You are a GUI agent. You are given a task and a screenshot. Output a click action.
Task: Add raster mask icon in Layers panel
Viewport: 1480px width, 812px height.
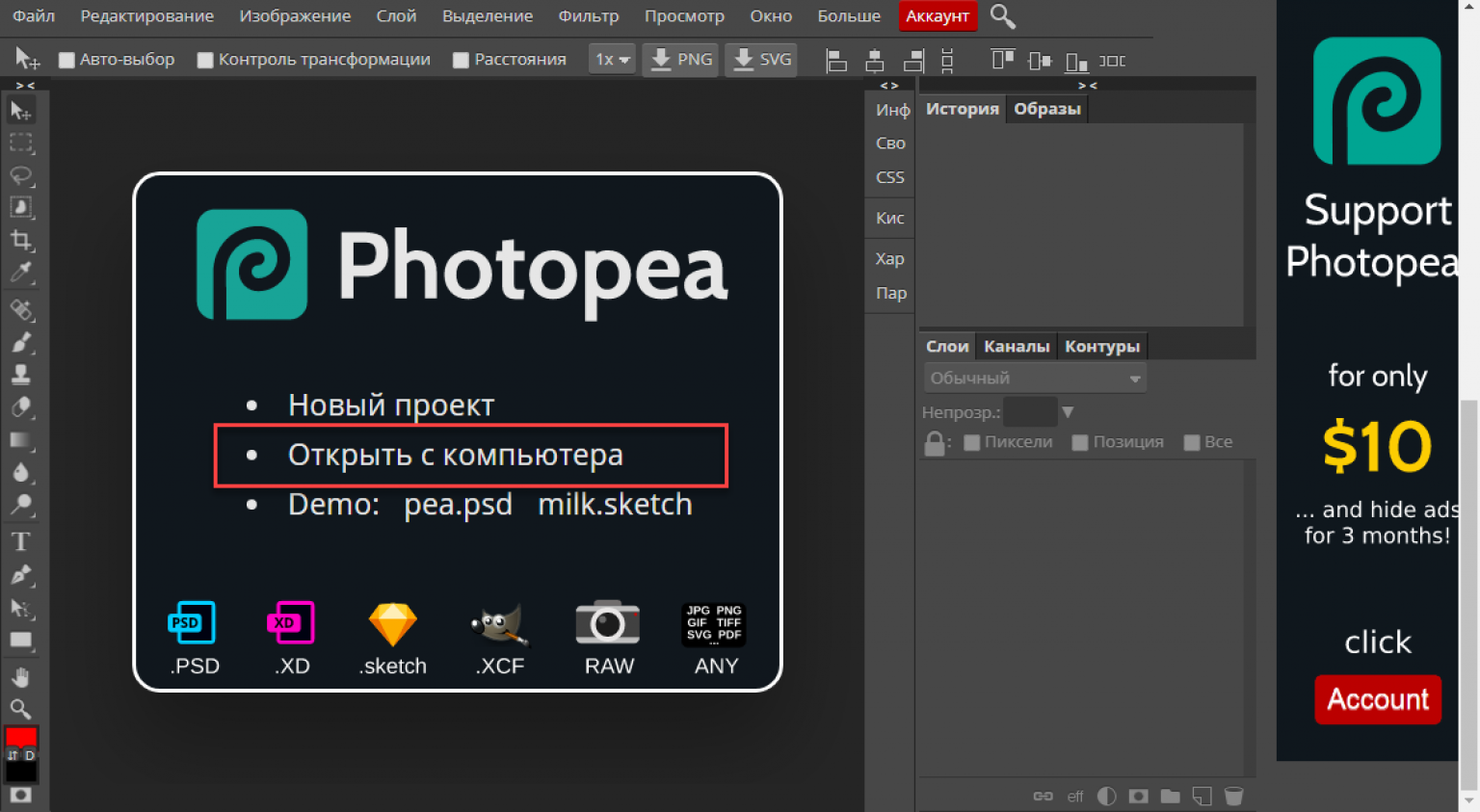pyautogui.click(x=1138, y=797)
